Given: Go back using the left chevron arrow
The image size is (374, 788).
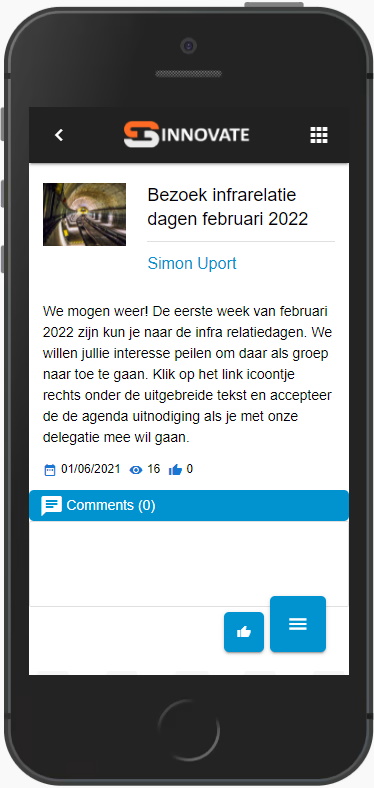Looking at the screenshot, I should coord(59,135).
